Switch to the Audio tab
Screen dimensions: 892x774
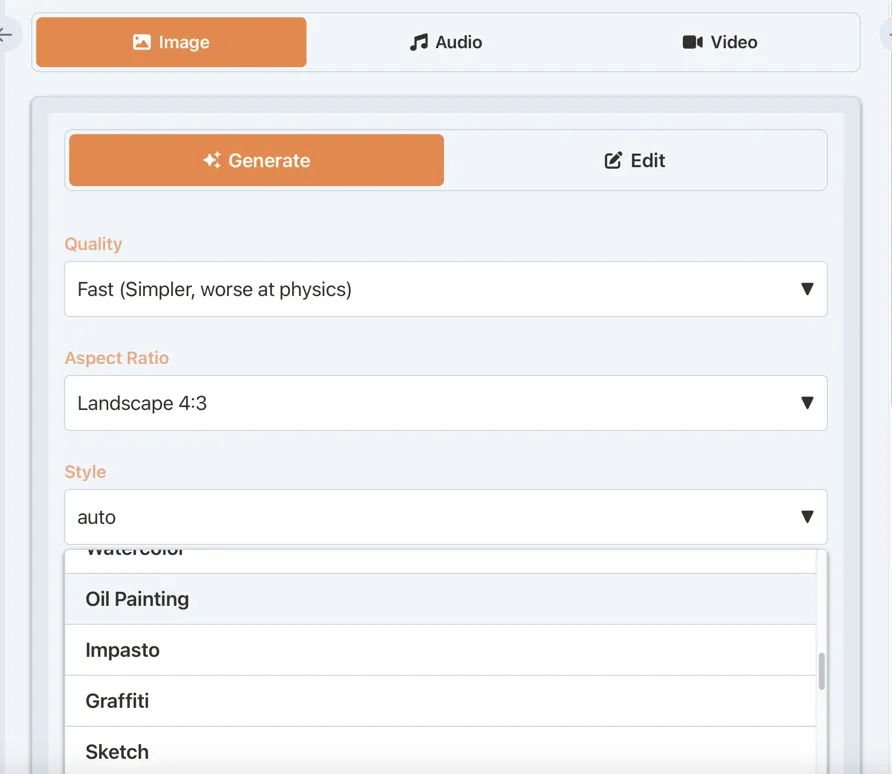446,42
